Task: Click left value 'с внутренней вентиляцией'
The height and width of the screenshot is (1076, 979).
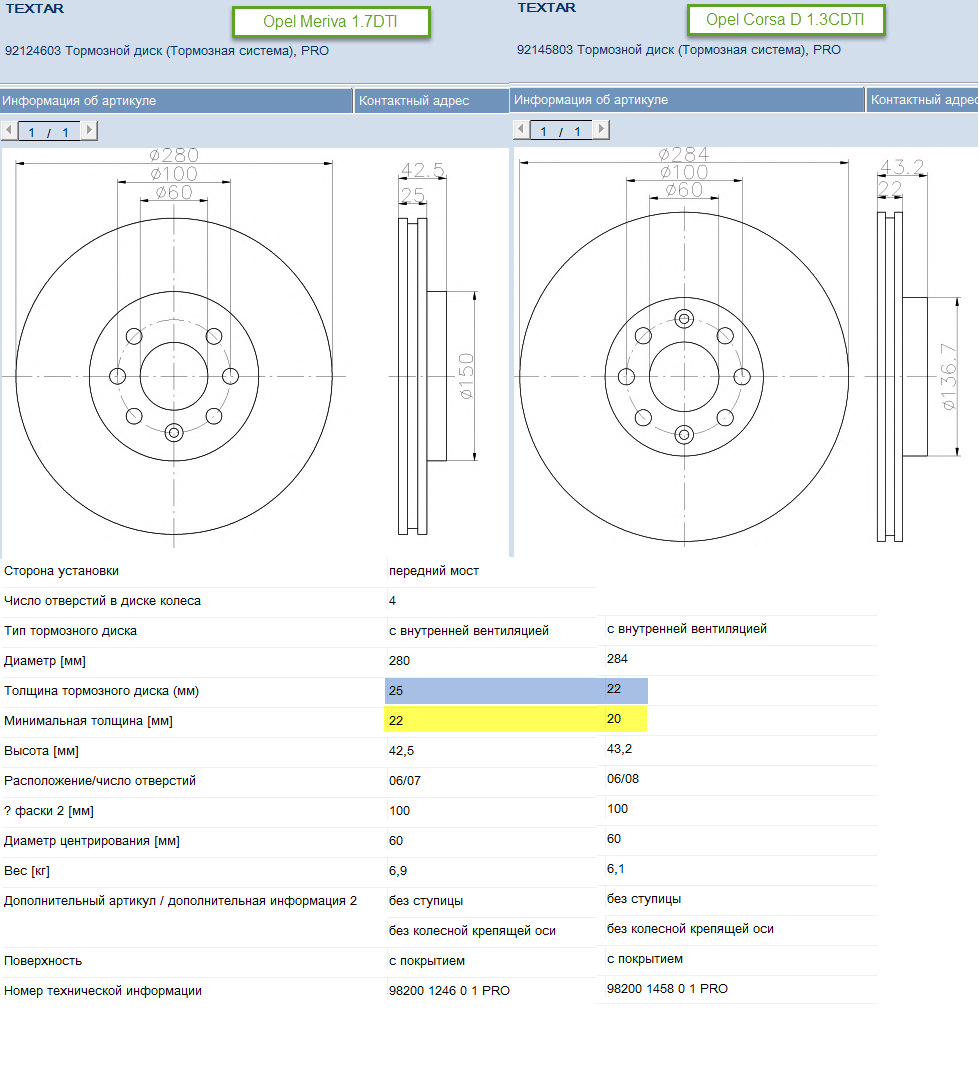Action: click(469, 631)
